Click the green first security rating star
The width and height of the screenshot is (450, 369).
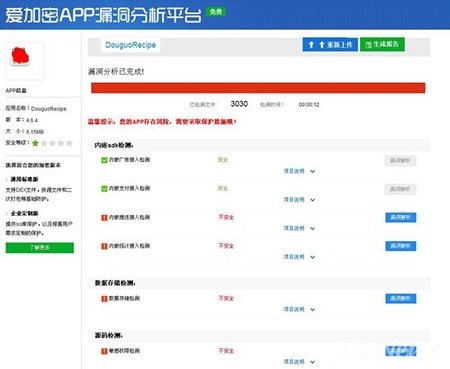35,143
